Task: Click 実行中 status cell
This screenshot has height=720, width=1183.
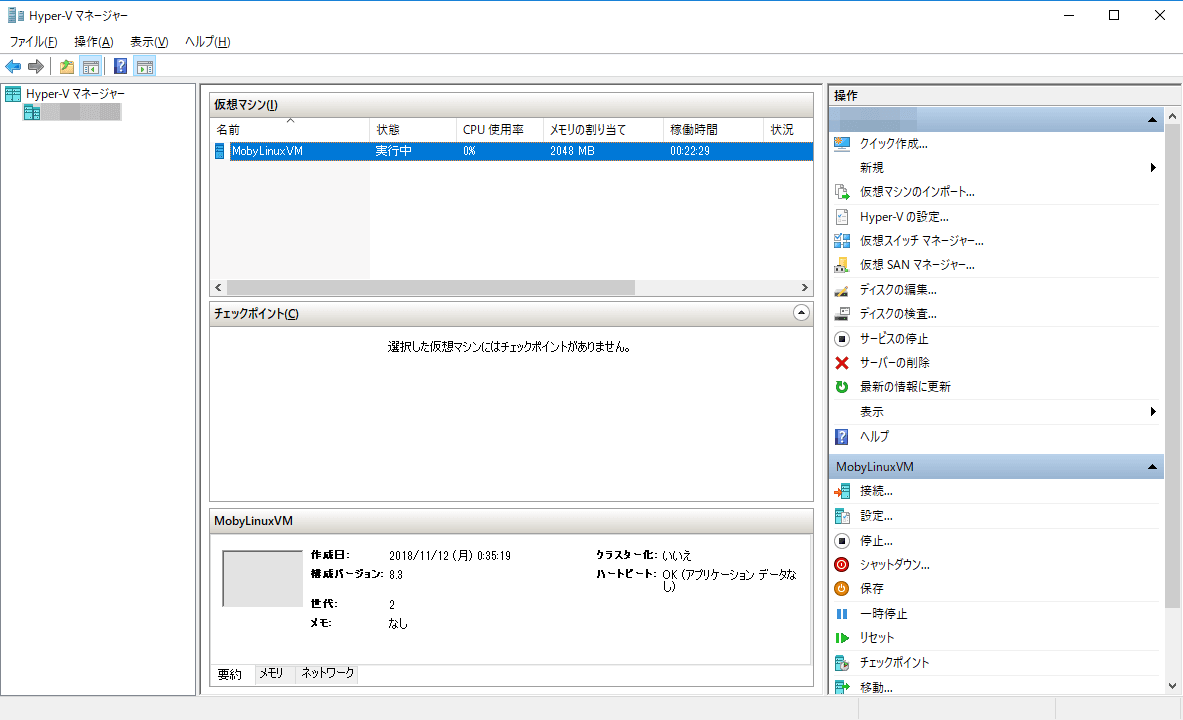Action: (x=394, y=151)
